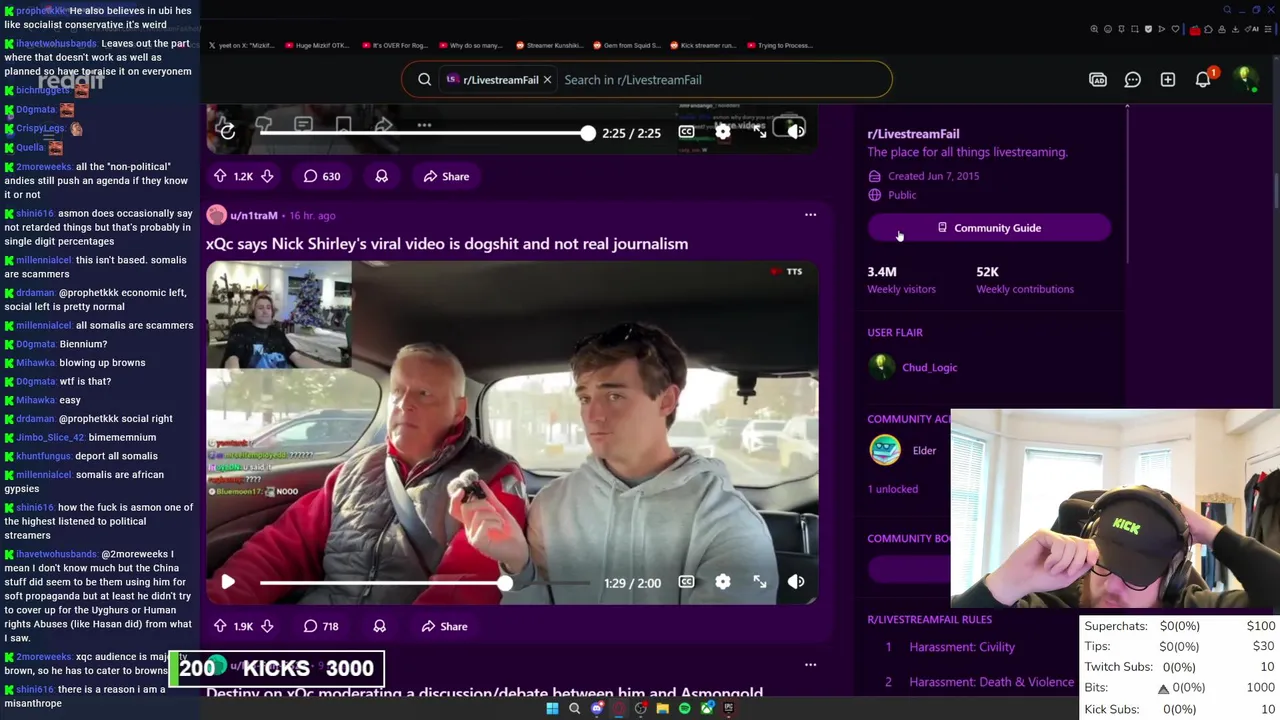
Task: Replay the finished top video
Action: pos(227,130)
